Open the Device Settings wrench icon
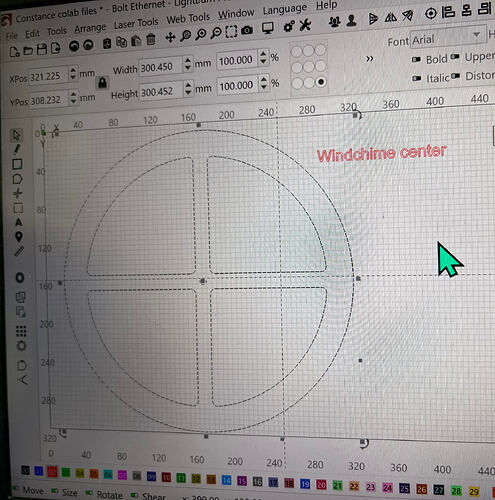The width and height of the screenshot is (495, 500). pyautogui.click(x=305, y=25)
